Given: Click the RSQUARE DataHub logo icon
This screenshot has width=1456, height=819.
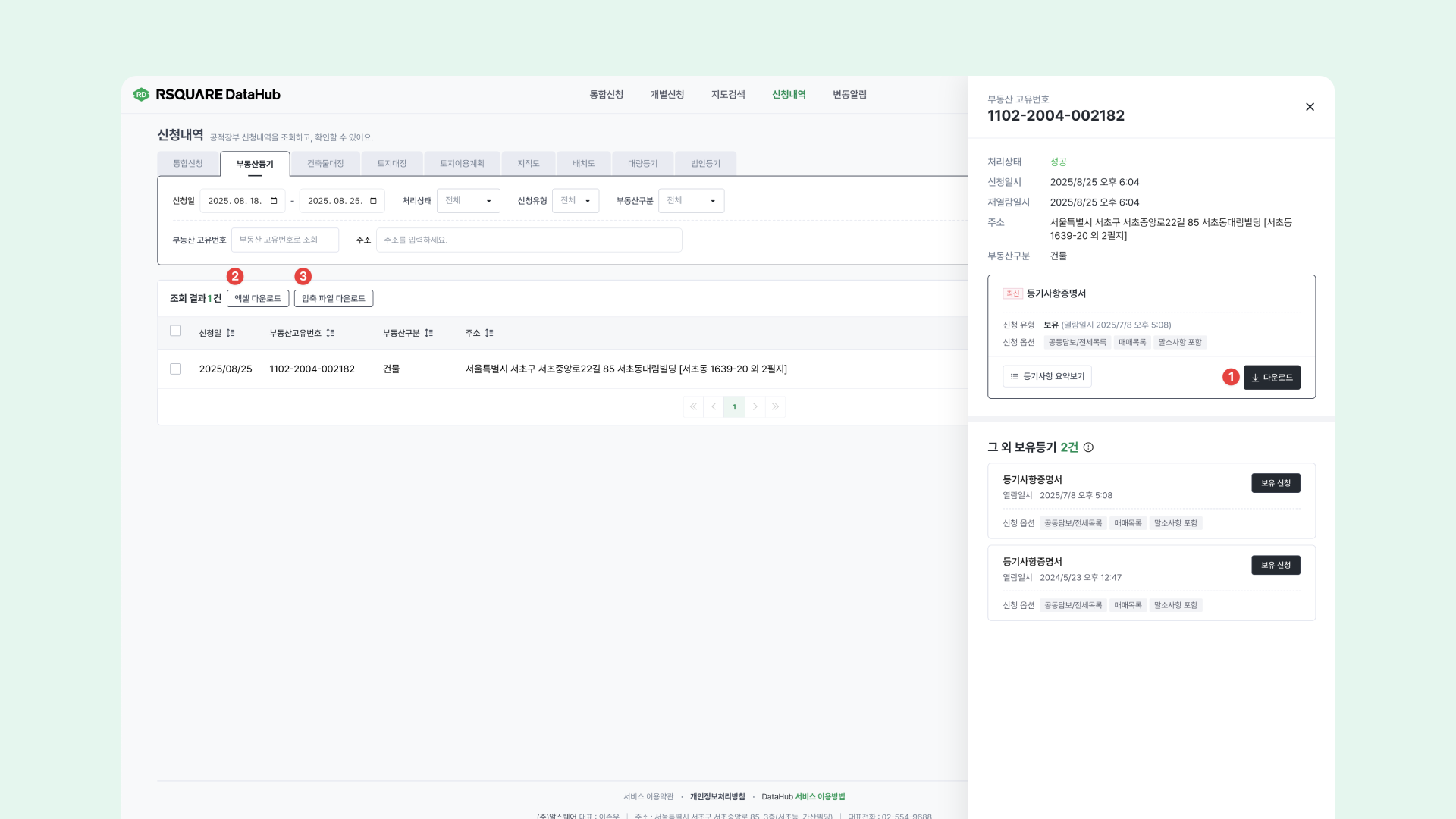Looking at the screenshot, I should pos(141,95).
